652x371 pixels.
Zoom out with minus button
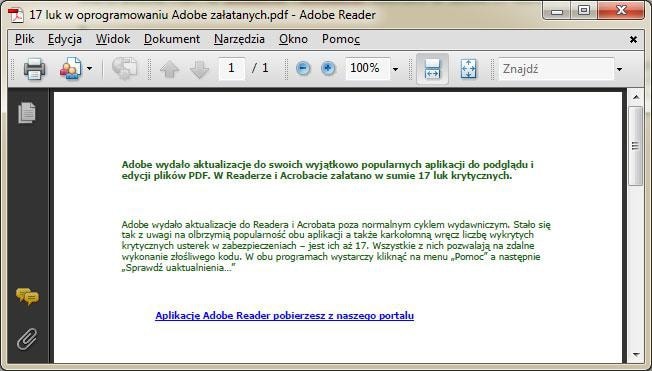coord(303,68)
